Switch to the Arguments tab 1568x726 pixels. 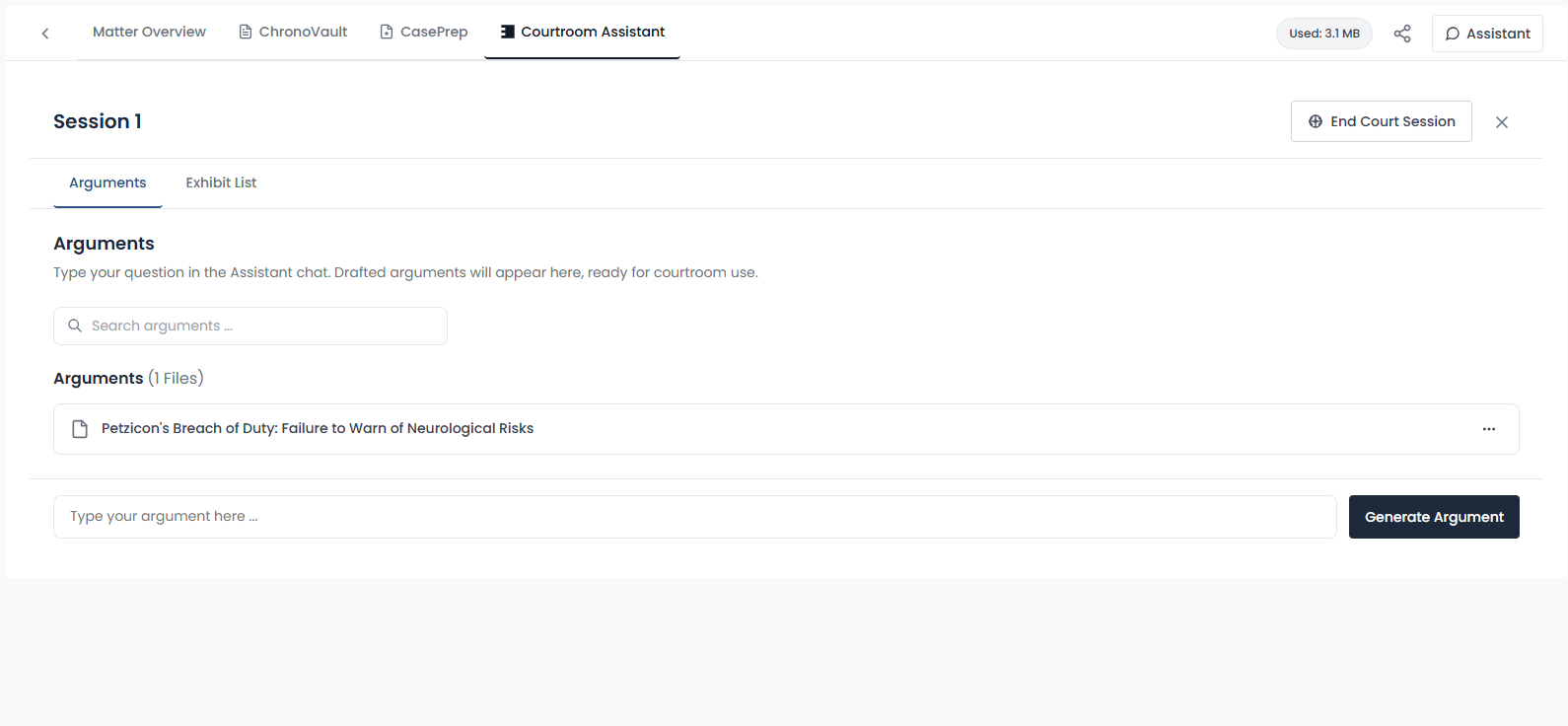click(107, 182)
